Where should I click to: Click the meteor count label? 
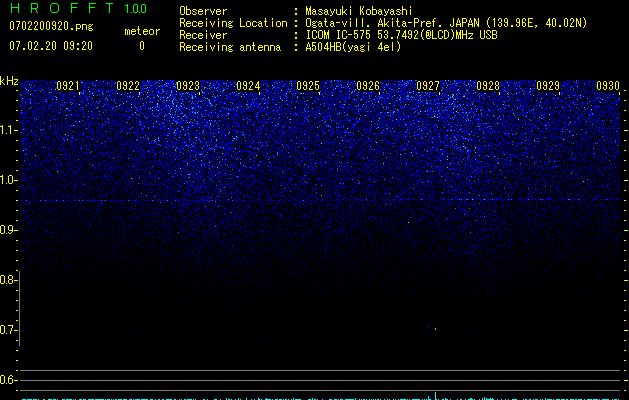(x=142, y=31)
